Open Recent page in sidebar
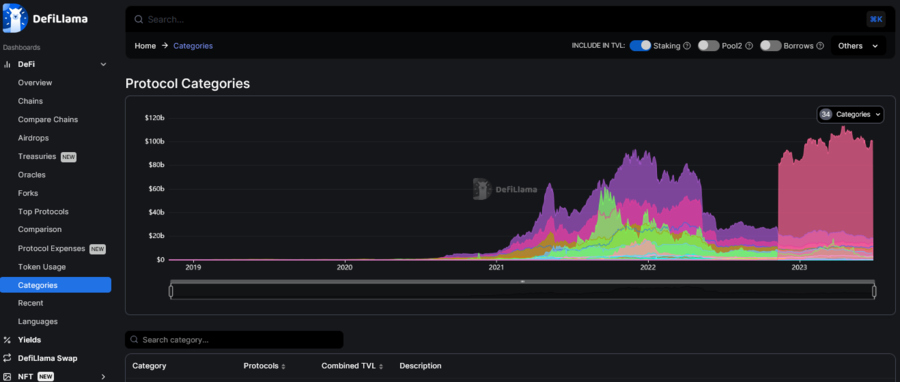This screenshot has height=382, width=900. coord(30,303)
